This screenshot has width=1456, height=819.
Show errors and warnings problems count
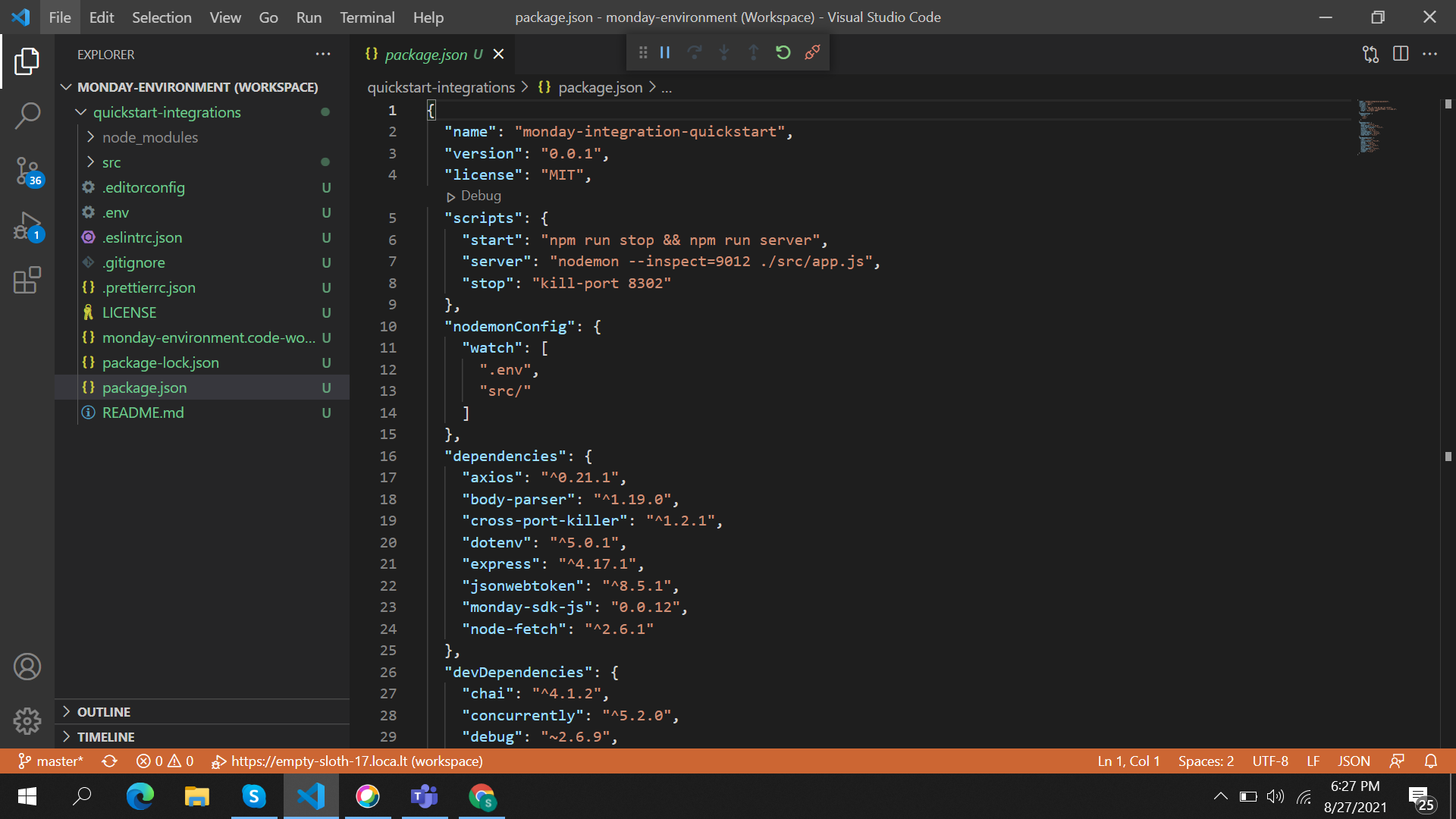[x=165, y=761]
